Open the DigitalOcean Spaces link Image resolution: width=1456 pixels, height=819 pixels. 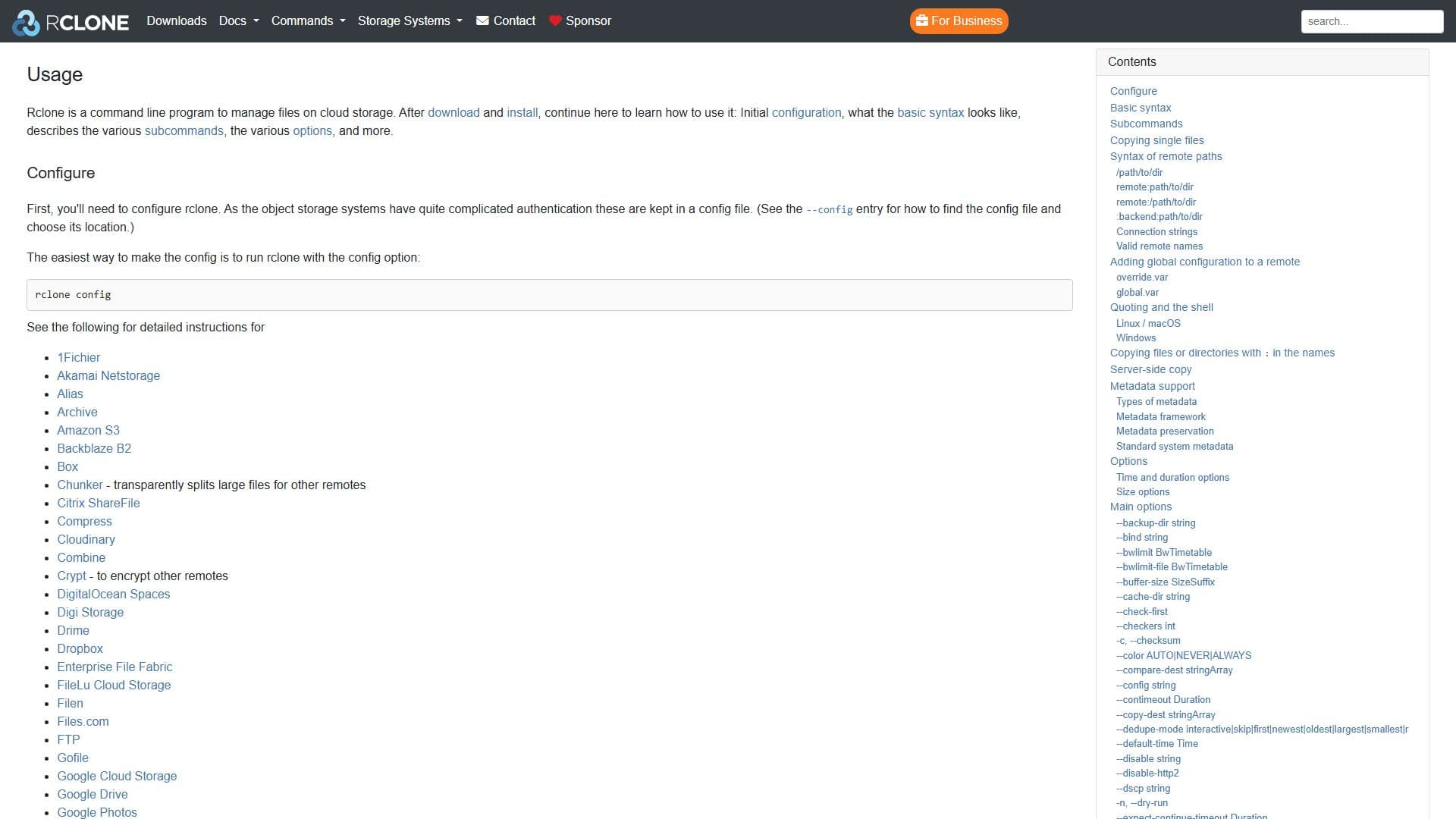click(x=114, y=594)
